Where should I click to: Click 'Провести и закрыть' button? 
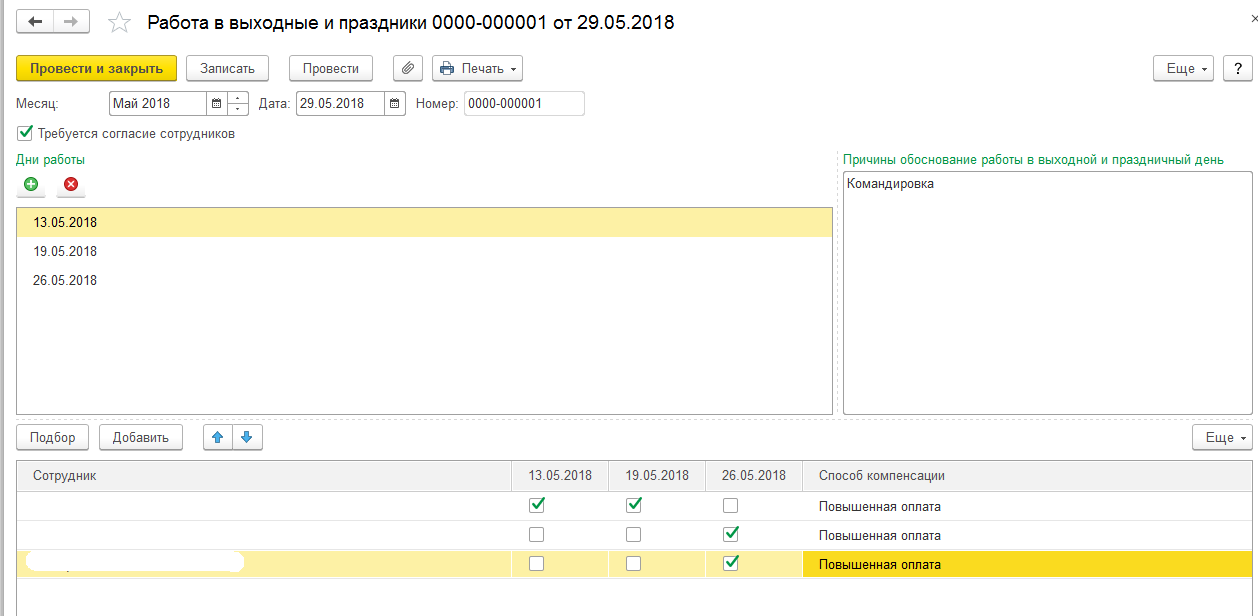click(96, 68)
